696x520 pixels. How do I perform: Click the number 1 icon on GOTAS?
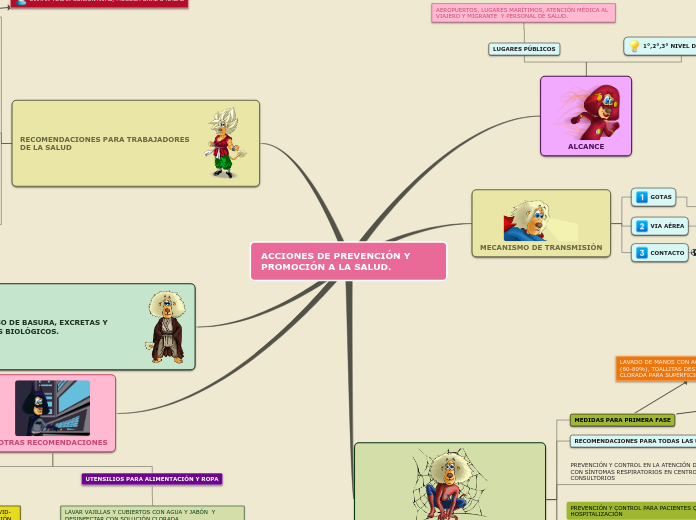642,197
